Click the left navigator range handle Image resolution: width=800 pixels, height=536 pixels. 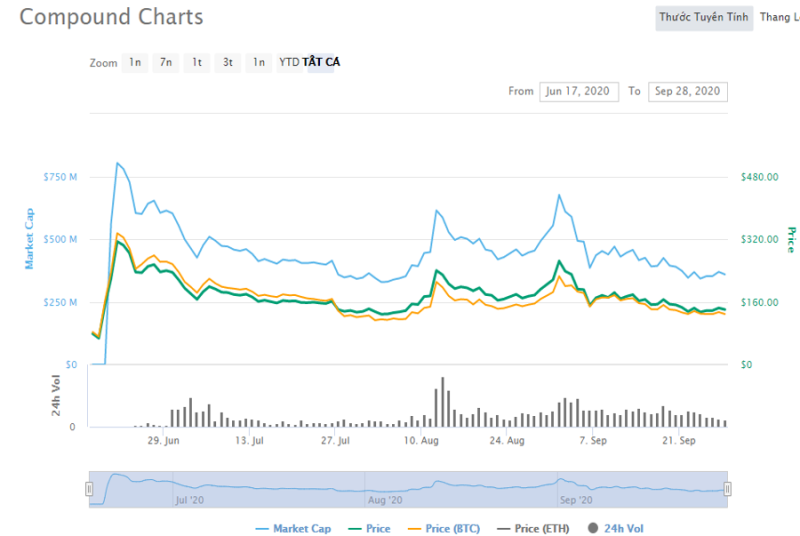tap(89, 489)
